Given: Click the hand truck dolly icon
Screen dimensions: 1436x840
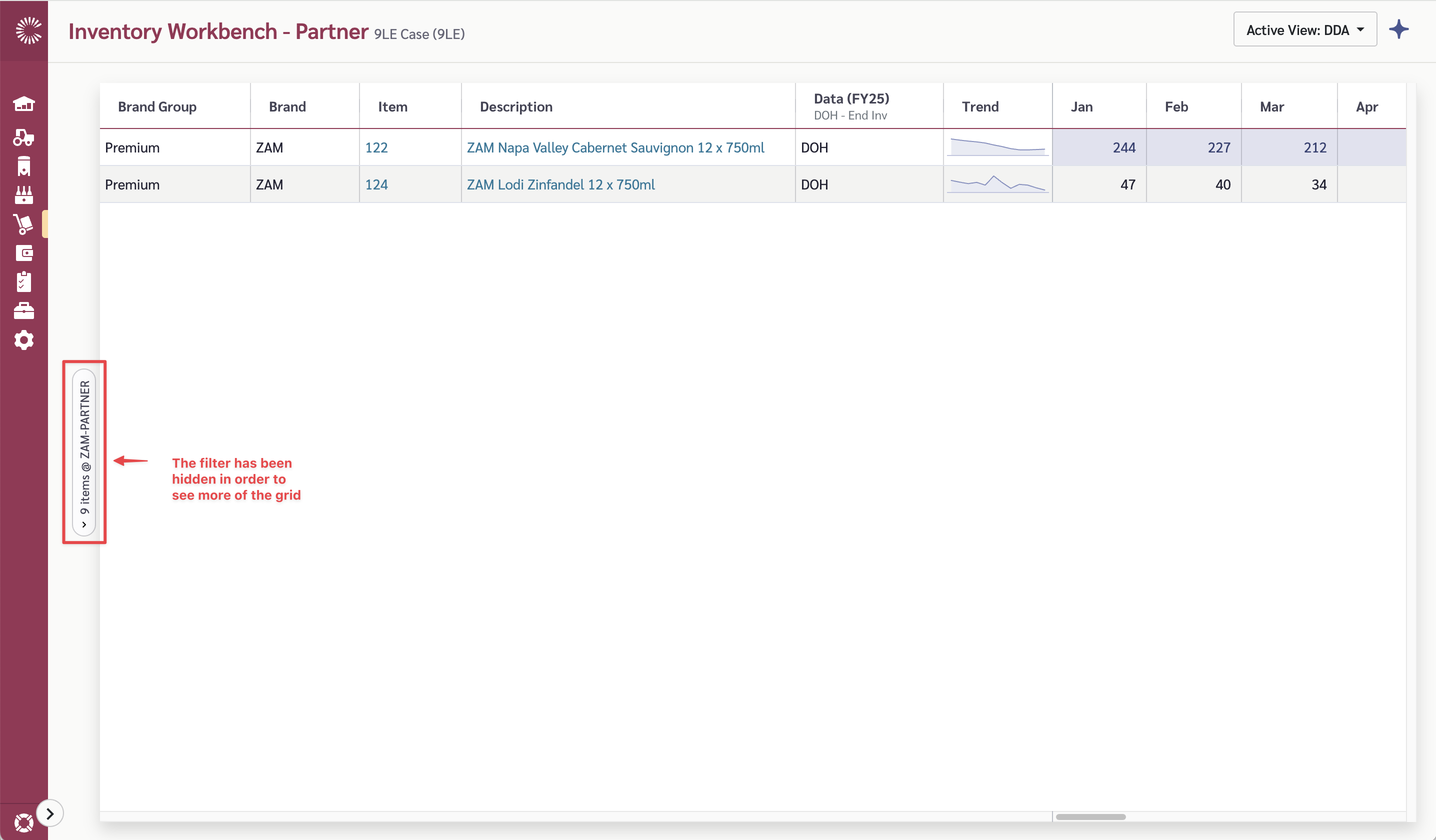Looking at the screenshot, I should (x=24, y=224).
